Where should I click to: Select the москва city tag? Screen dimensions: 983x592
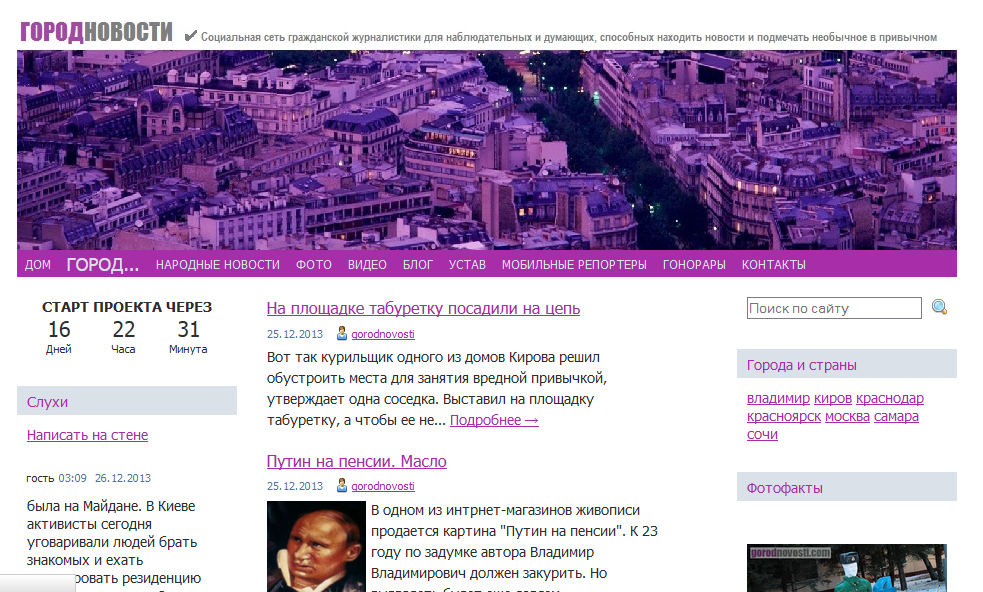pos(847,416)
